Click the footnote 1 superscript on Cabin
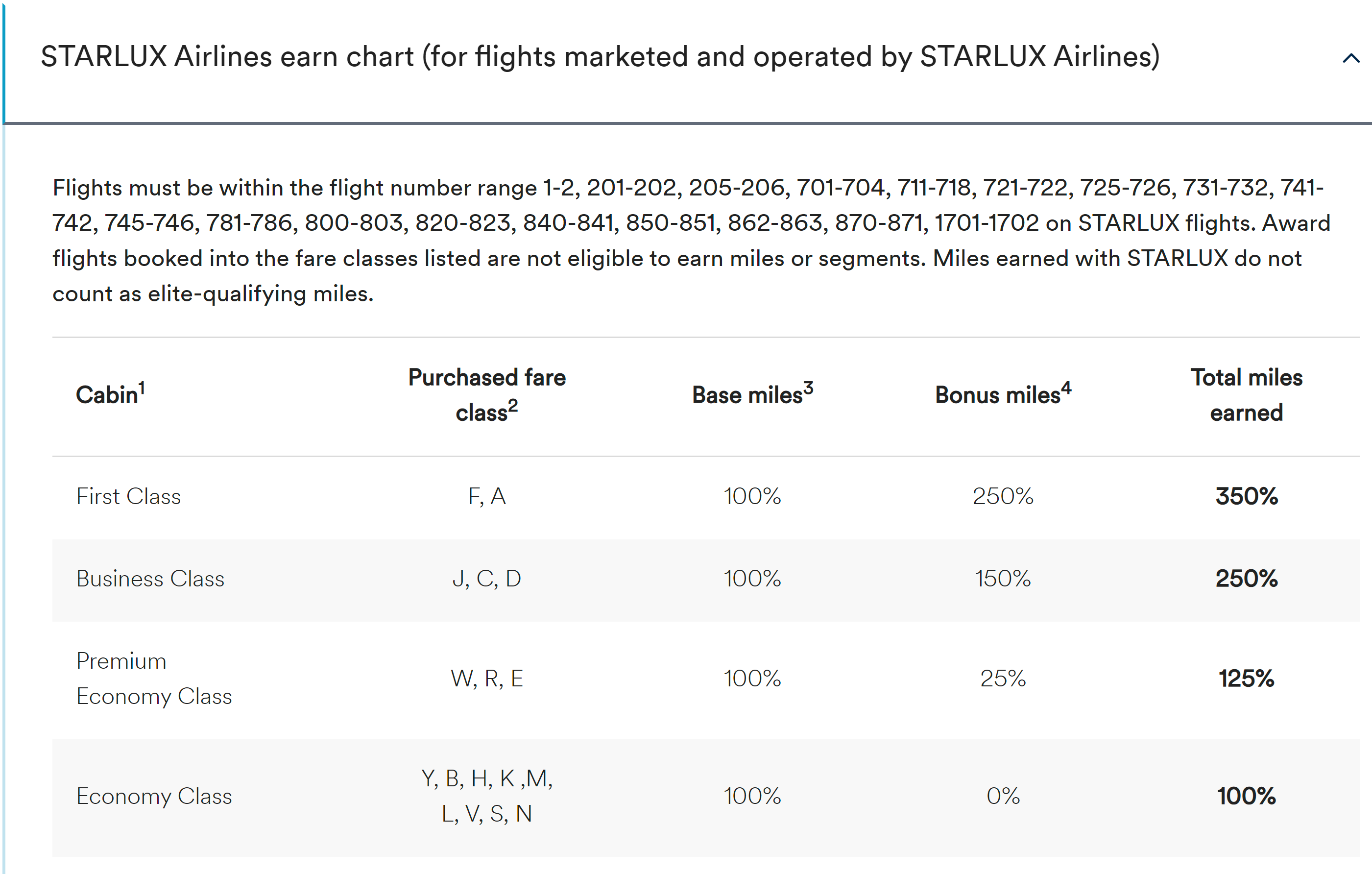 click(x=142, y=388)
